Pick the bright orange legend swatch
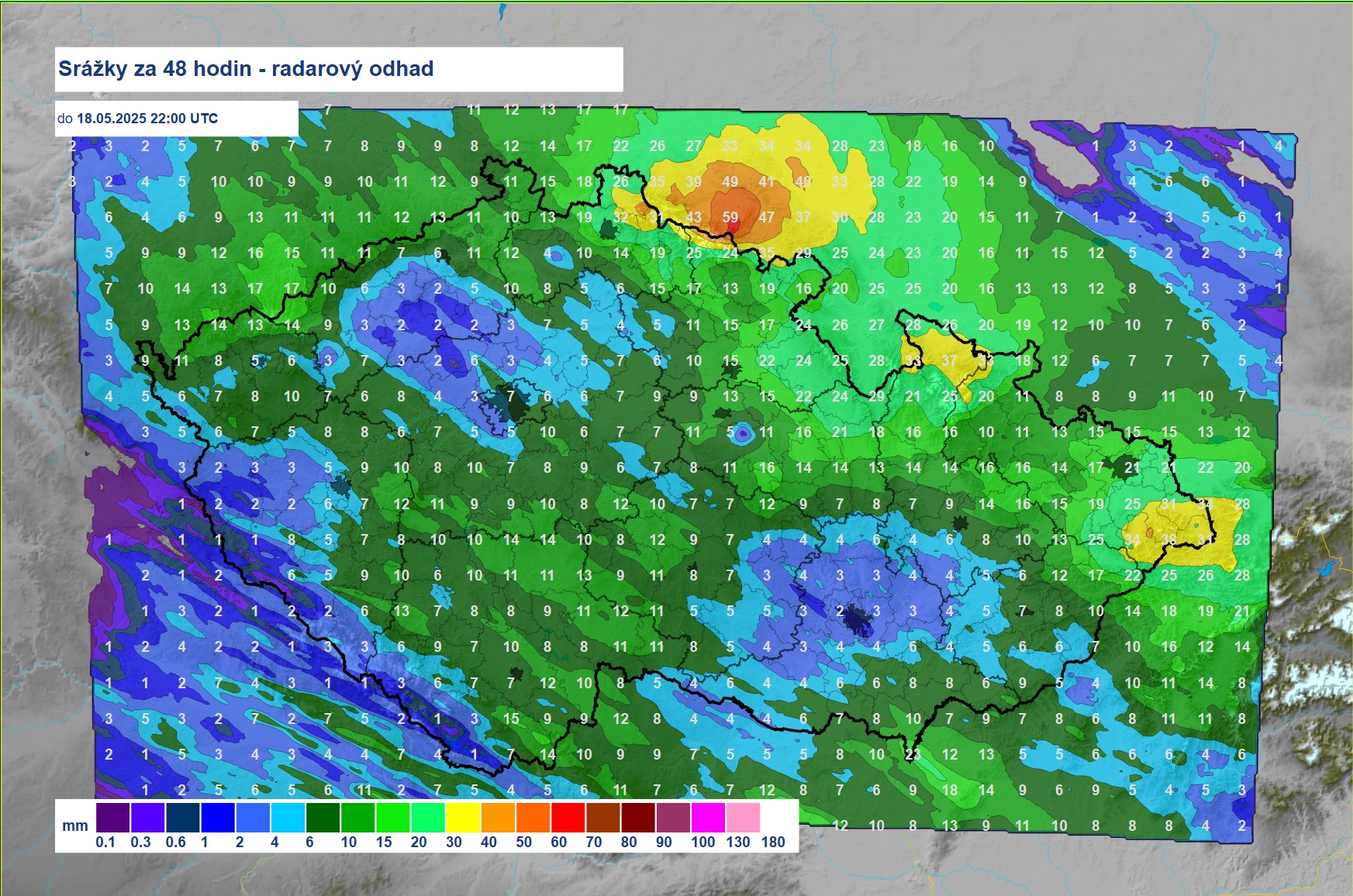 pyautogui.click(x=533, y=818)
